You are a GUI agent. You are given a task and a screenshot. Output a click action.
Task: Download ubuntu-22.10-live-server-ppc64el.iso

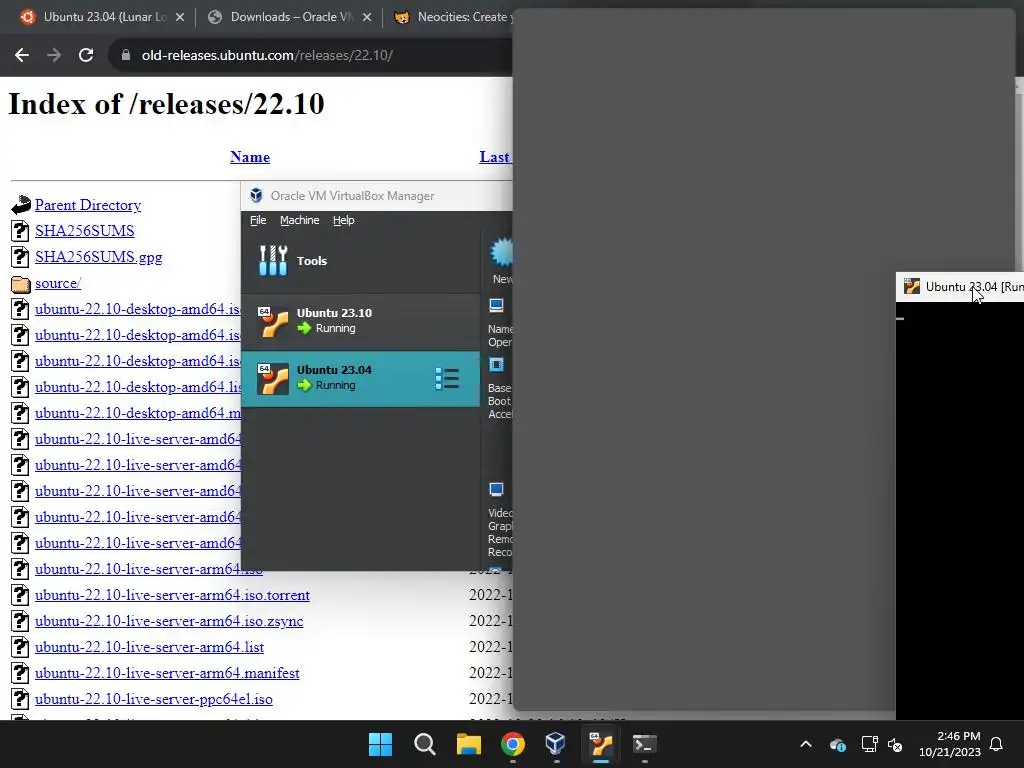(x=153, y=699)
